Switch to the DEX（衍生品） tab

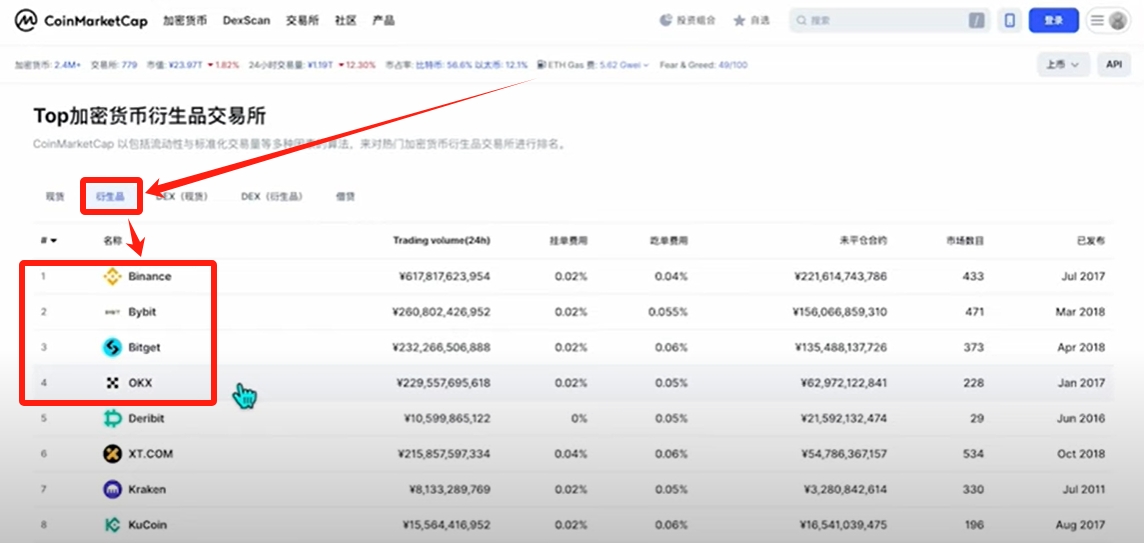click(x=271, y=196)
